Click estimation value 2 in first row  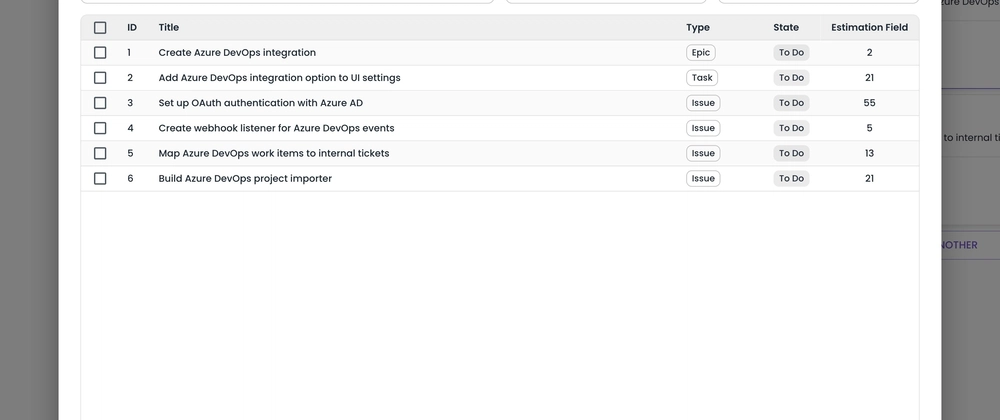click(x=869, y=52)
